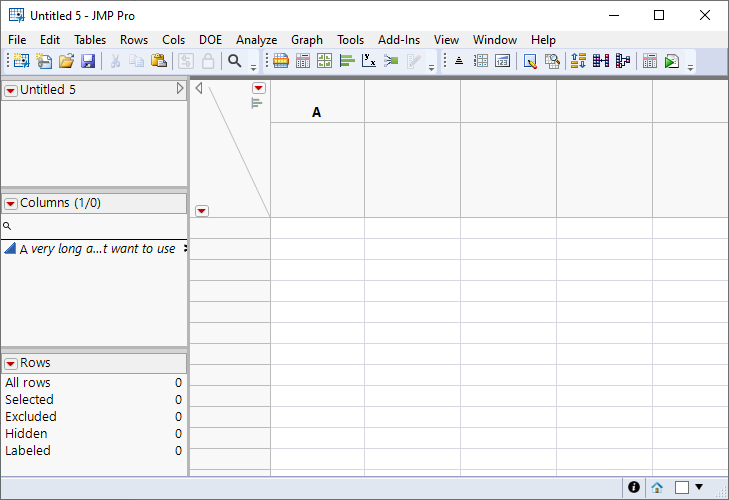Click the info icon in status bar
This screenshot has width=729, height=500.
[634, 487]
